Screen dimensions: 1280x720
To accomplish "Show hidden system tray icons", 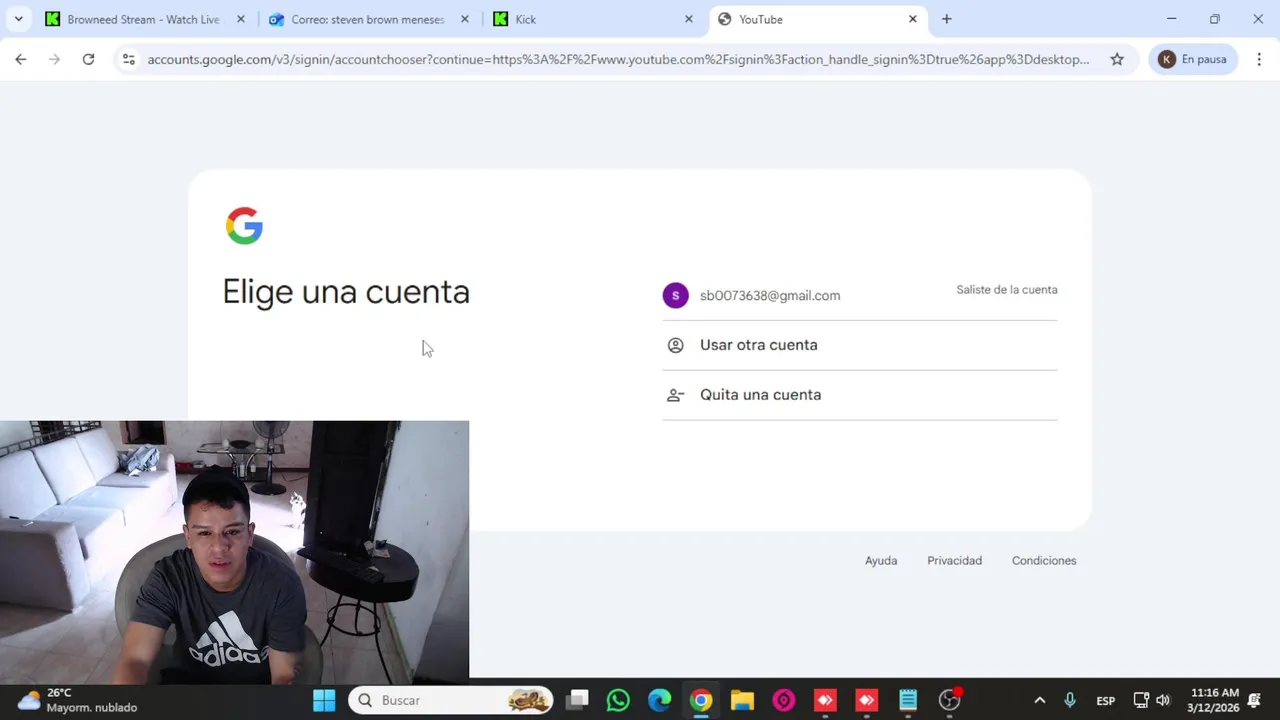I will [x=1039, y=700].
